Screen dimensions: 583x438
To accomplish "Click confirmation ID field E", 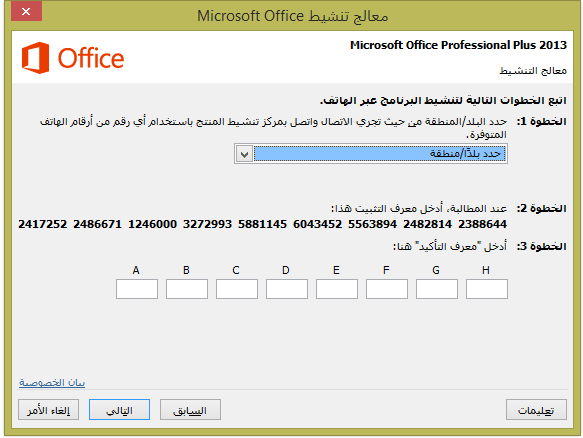I will click(337, 289).
